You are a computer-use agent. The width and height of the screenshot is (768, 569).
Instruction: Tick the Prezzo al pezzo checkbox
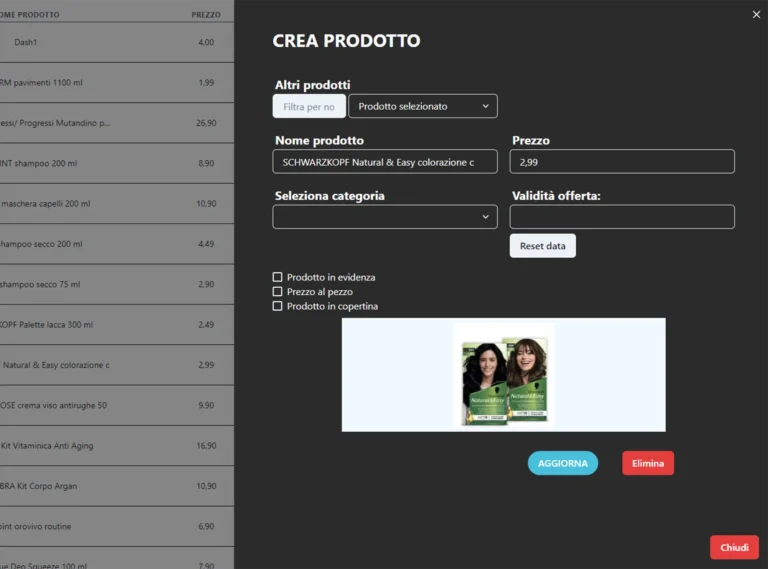(277, 292)
